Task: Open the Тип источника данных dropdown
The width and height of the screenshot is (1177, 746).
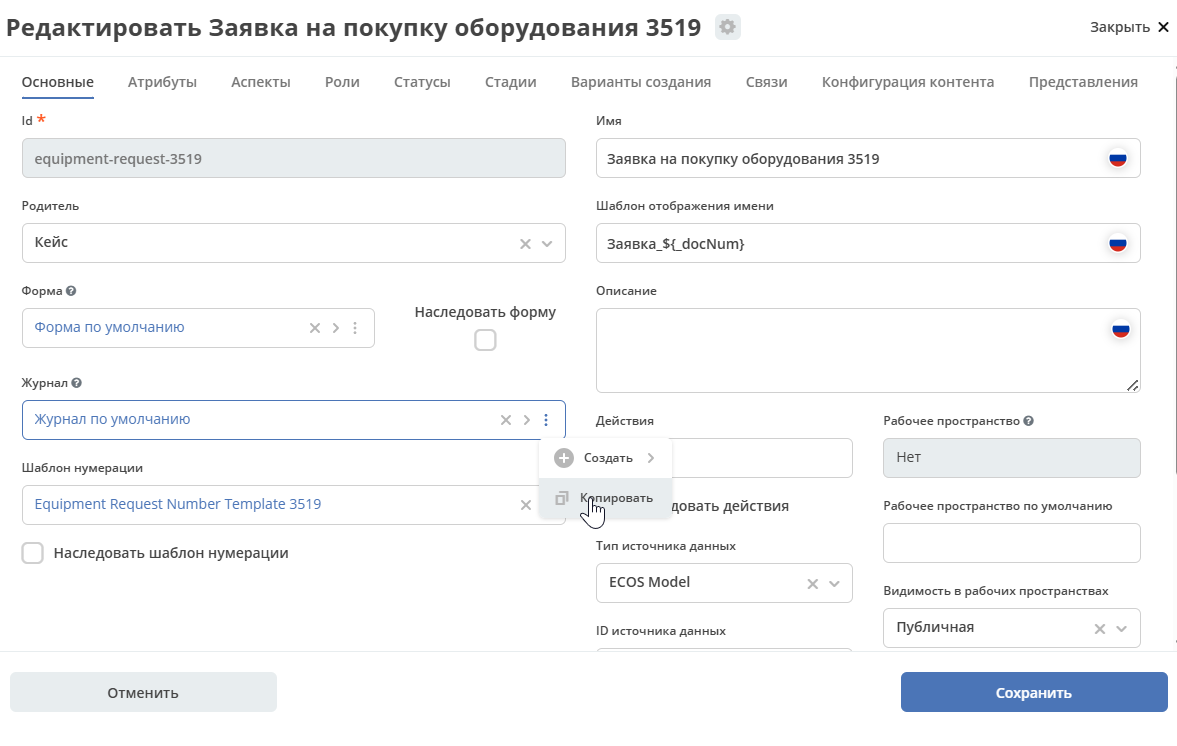Action: click(x=834, y=583)
